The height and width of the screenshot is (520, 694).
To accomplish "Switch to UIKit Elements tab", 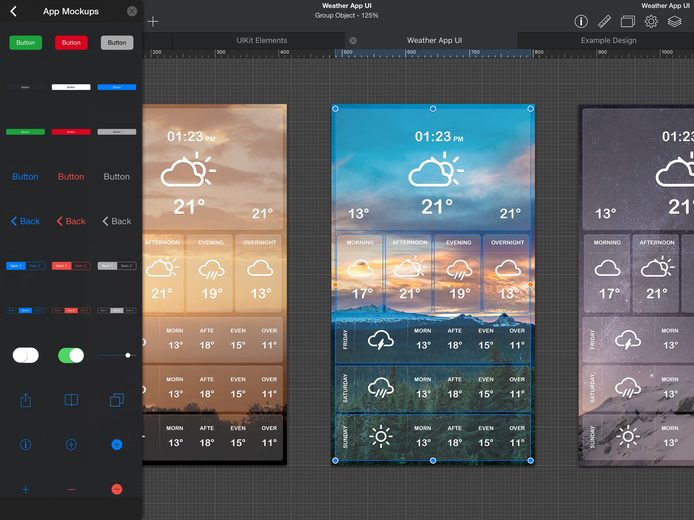I will (262, 40).
